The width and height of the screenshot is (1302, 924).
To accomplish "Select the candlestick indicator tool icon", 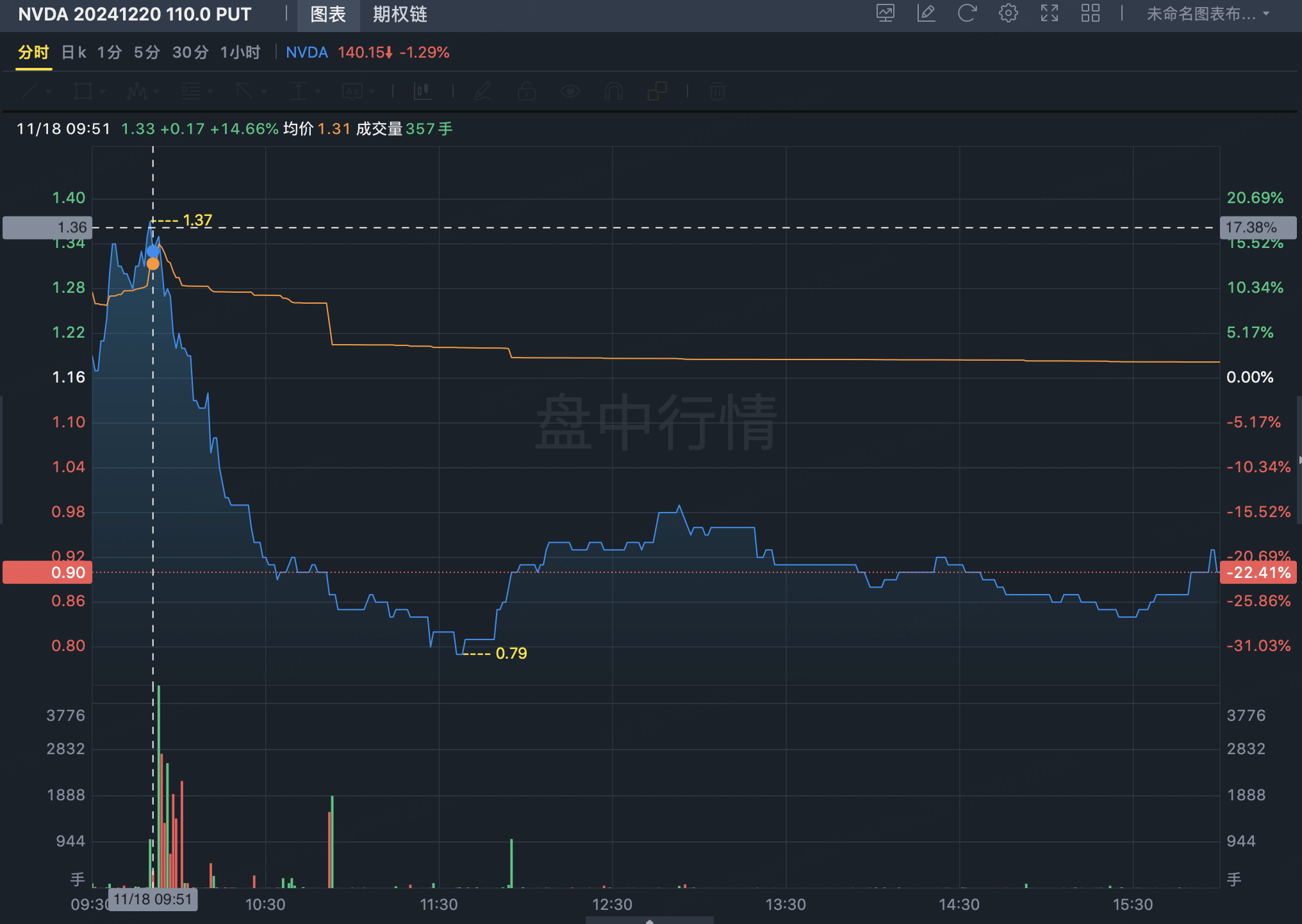I will pyautogui.click(x=422, y=92).
